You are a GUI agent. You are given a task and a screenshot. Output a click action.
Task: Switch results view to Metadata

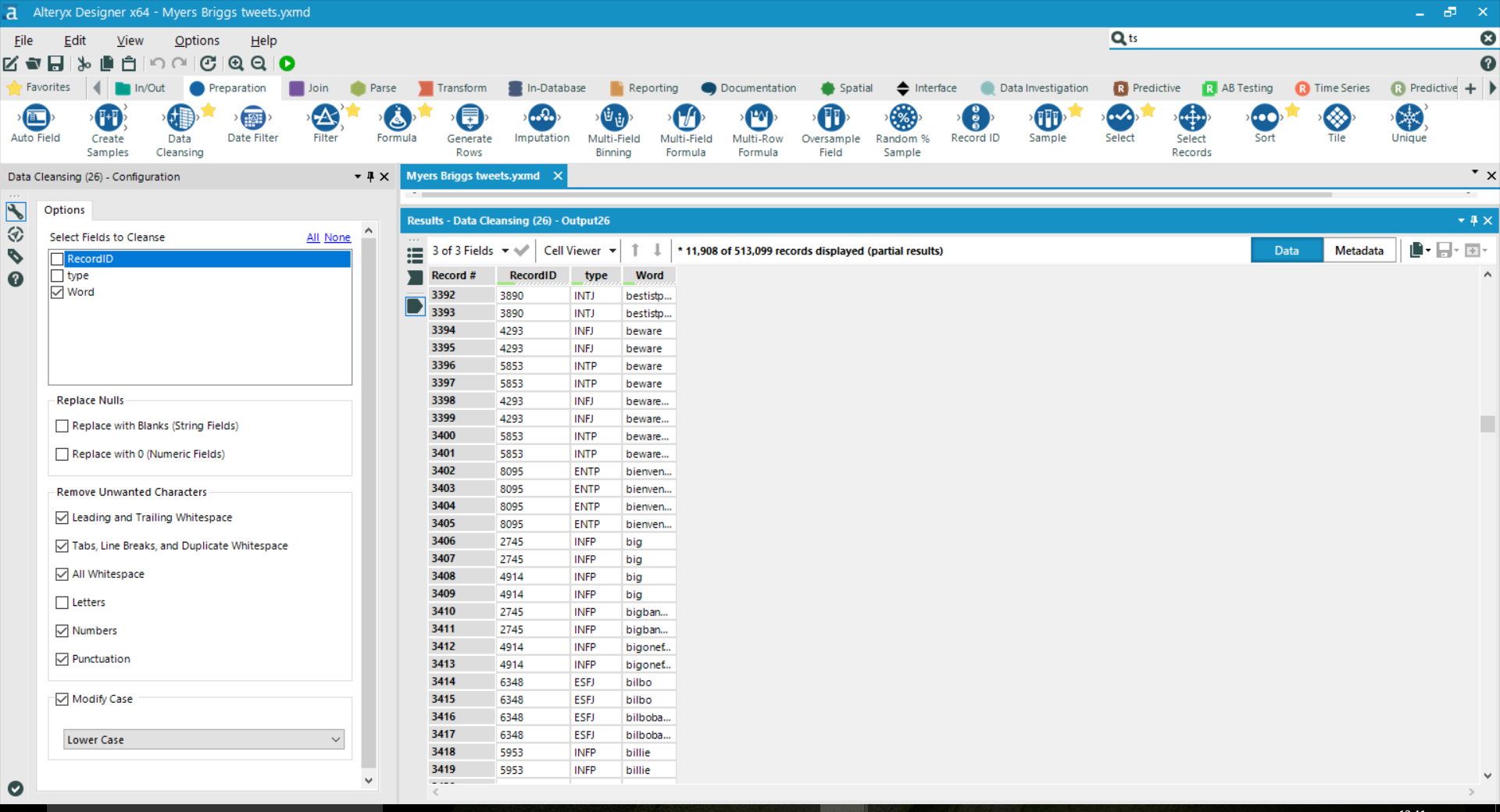pyautogui.click(x=1359, y=250)
